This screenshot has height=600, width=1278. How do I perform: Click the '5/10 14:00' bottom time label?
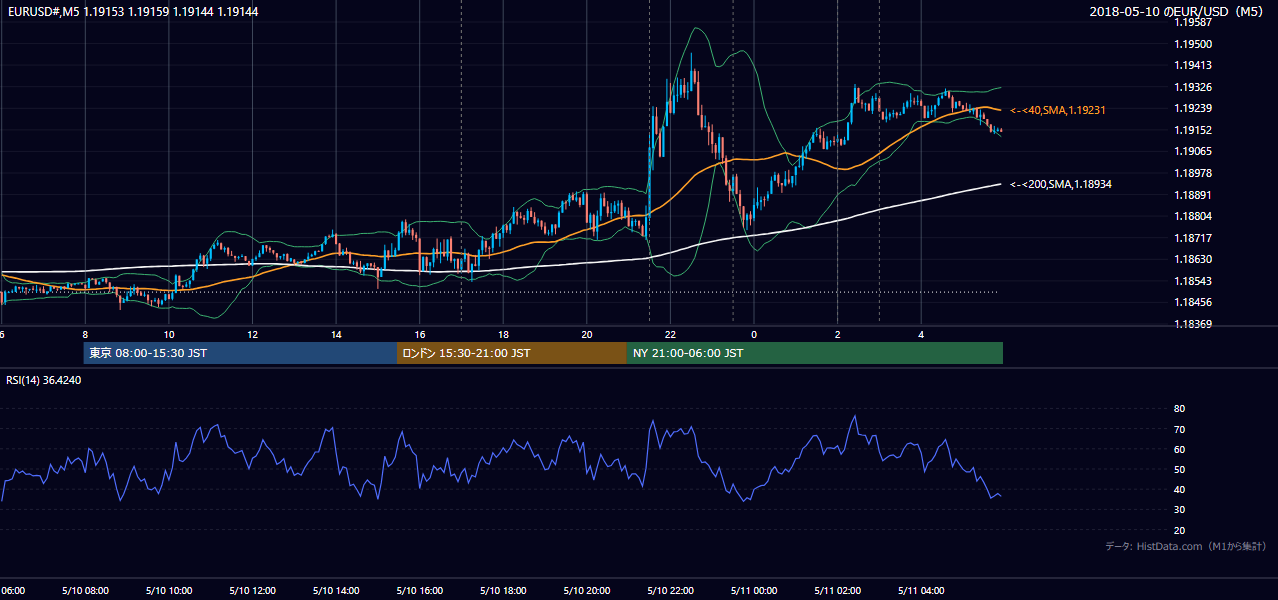click(336, 591)
